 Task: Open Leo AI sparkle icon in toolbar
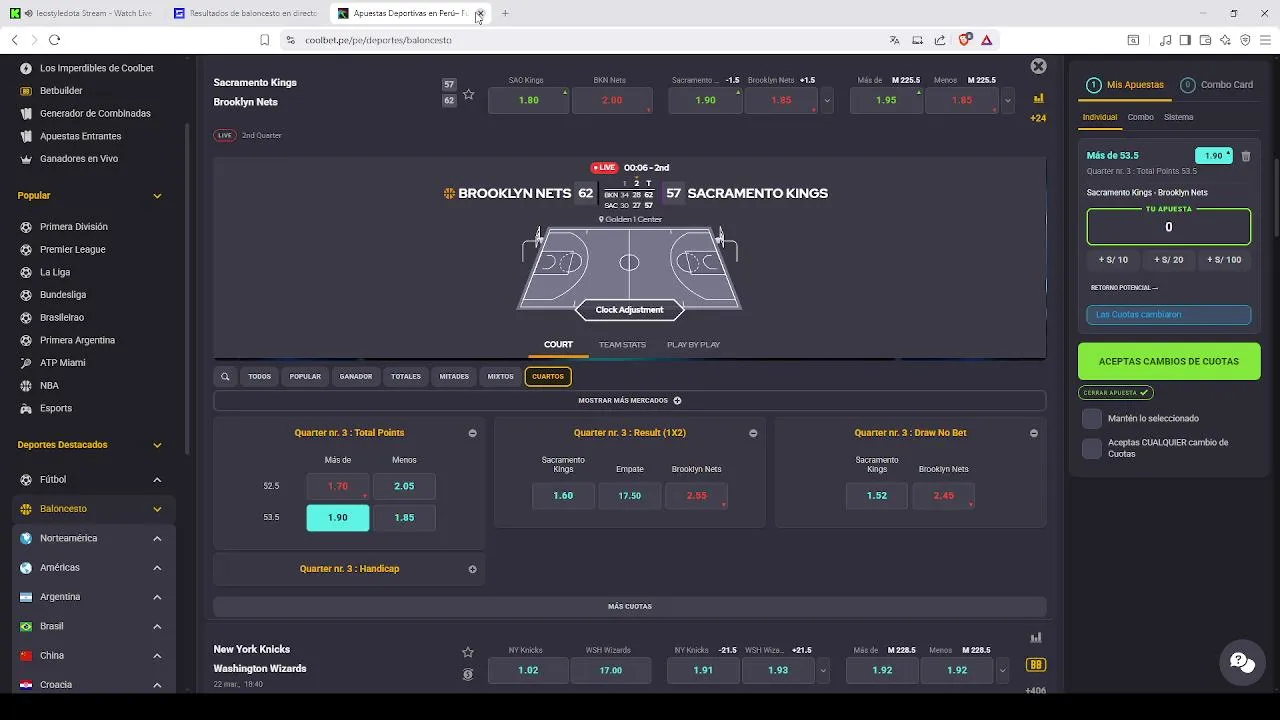click(1225, 40)
